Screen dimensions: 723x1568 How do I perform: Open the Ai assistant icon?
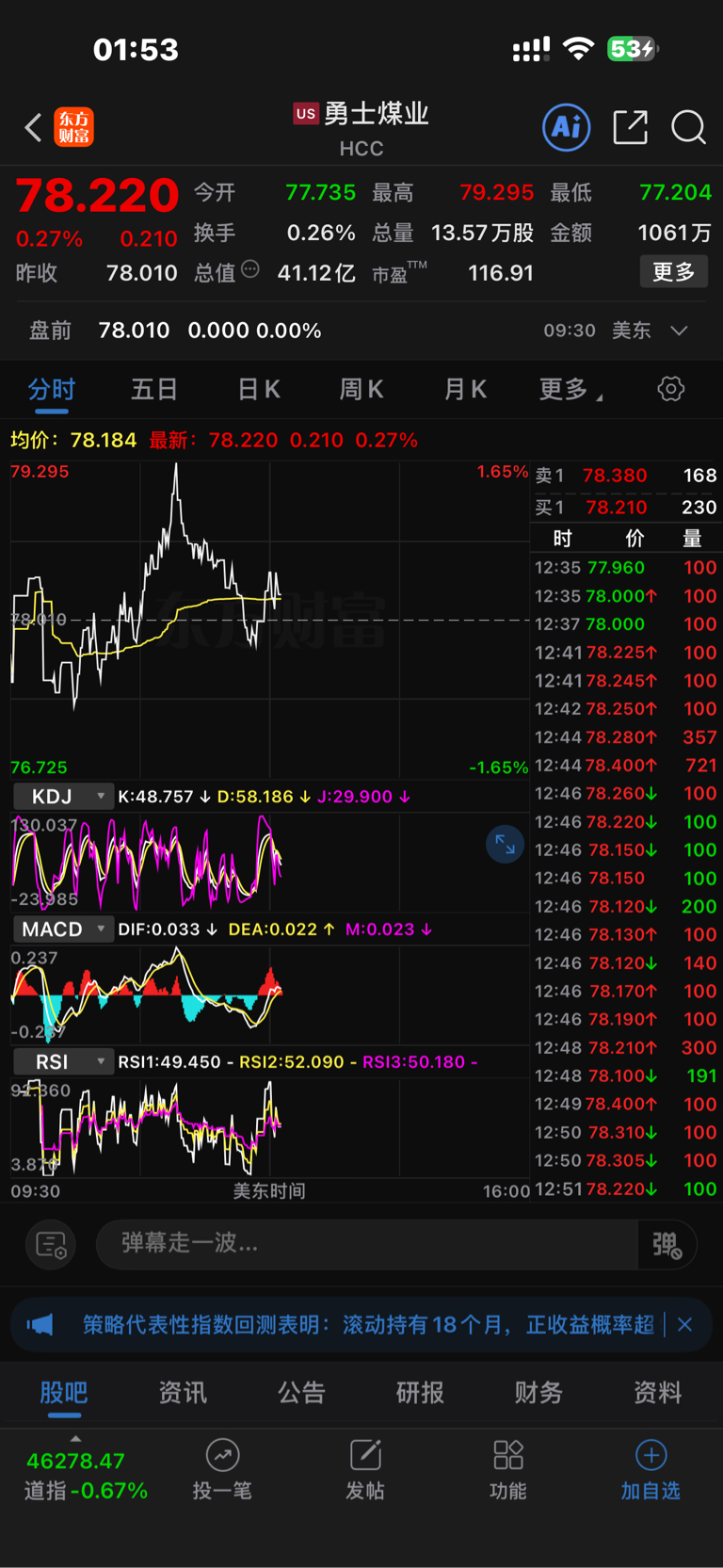tap(567, 127)
